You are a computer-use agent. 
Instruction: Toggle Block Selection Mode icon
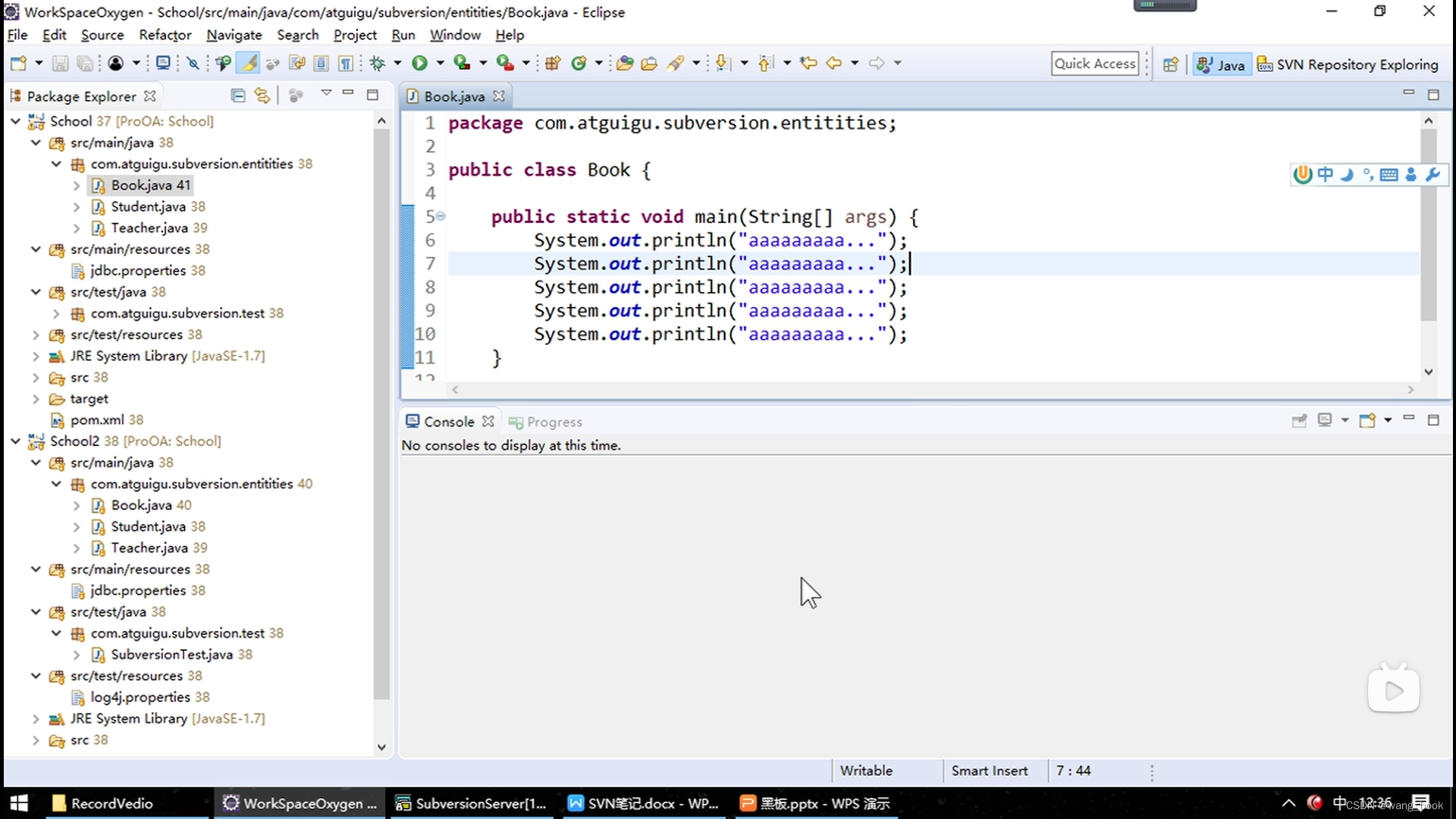321,63
